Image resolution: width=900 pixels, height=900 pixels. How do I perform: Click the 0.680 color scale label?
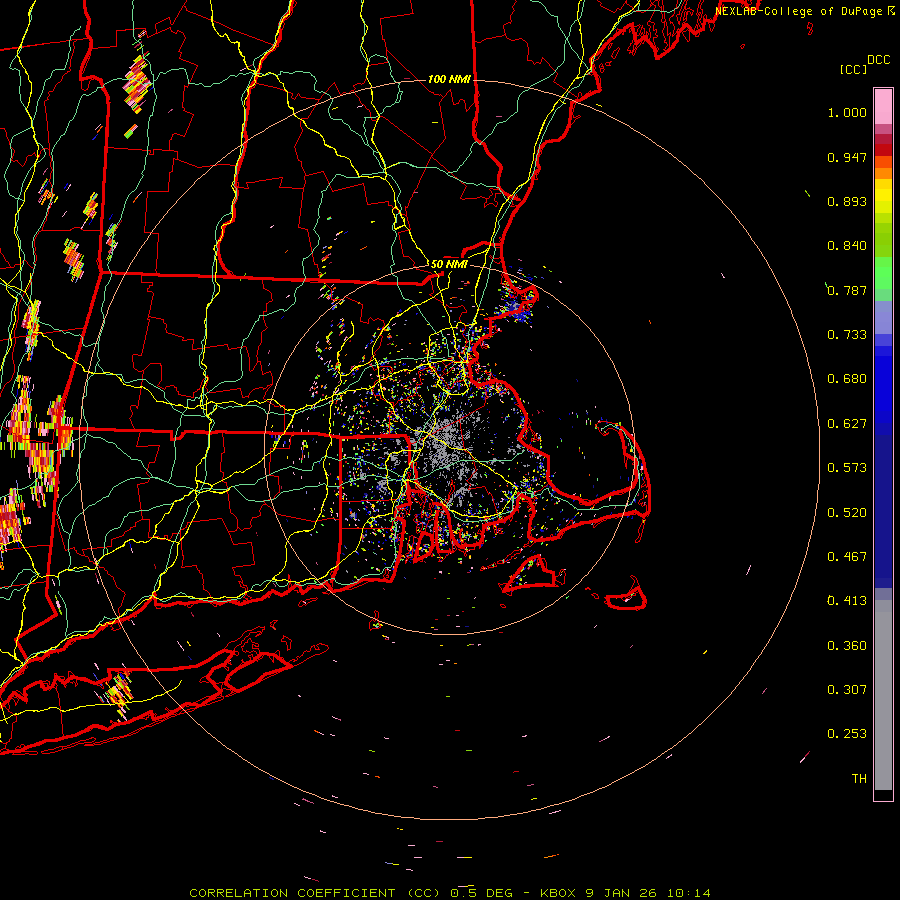pyautogui.click(x=847, y=379)
